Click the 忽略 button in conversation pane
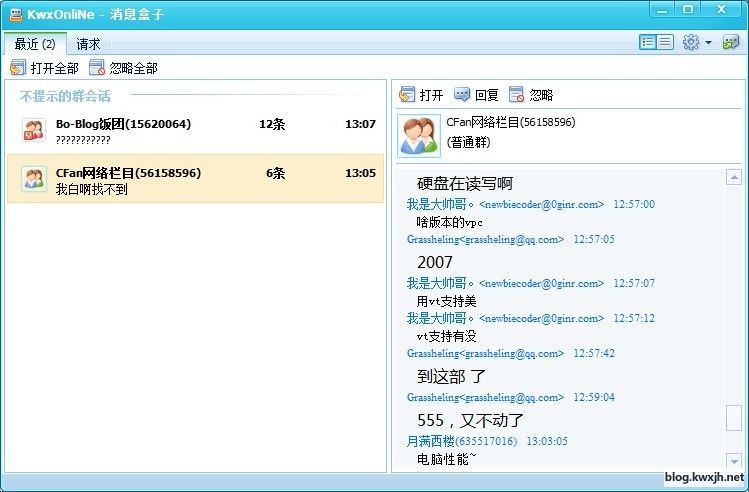The width and height of the screenshot is (749, 492). click(x=531, y=95)
